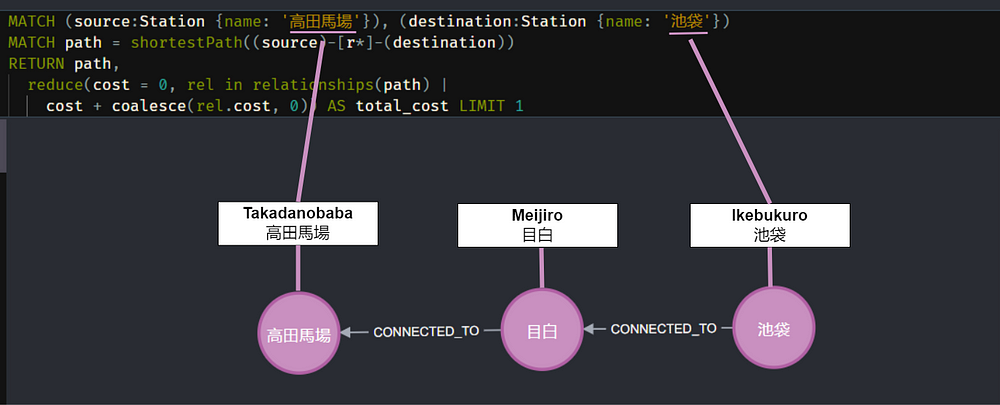Place cursor on '高田馬場' string in query

tap(320, 22)
